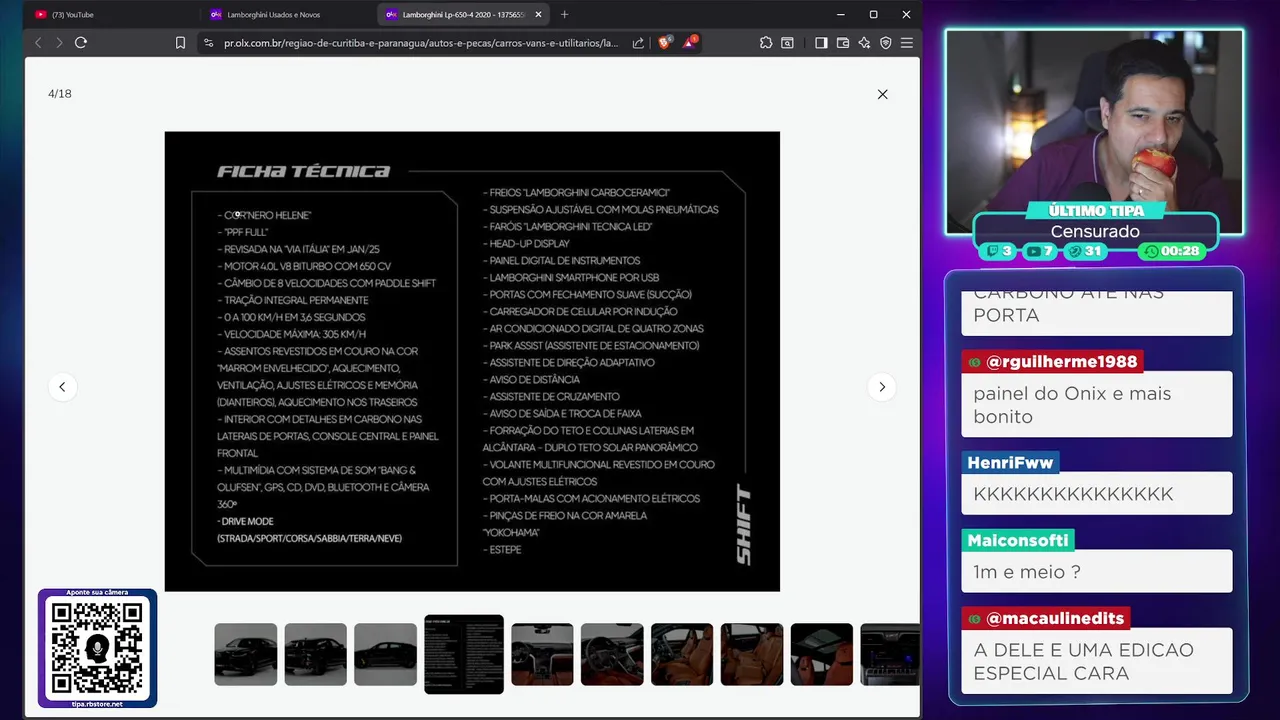
Task: Close the Lamborghini Lp-650-4 2020 tab
Action: coord(539,14)
